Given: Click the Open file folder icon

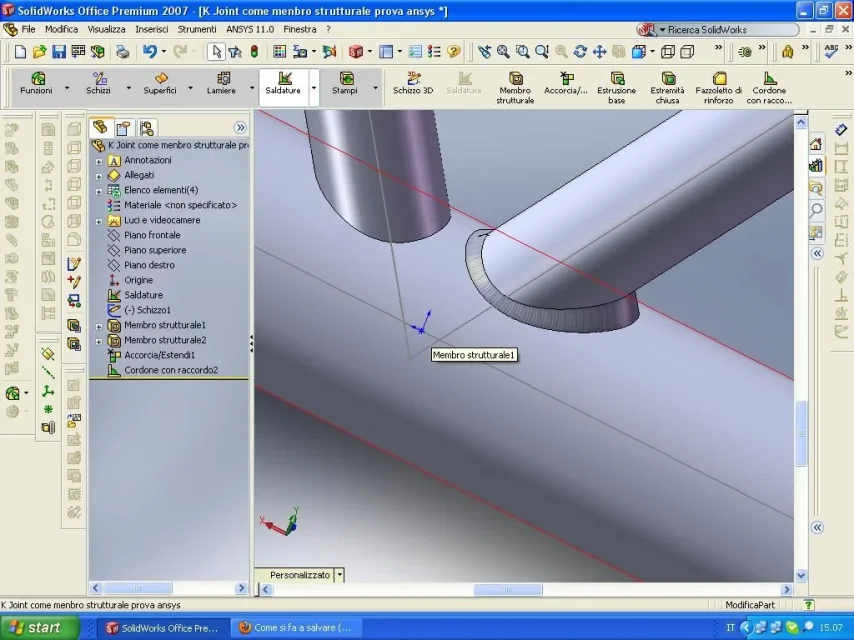Looking at the screenshot, I should click(39, 52).
